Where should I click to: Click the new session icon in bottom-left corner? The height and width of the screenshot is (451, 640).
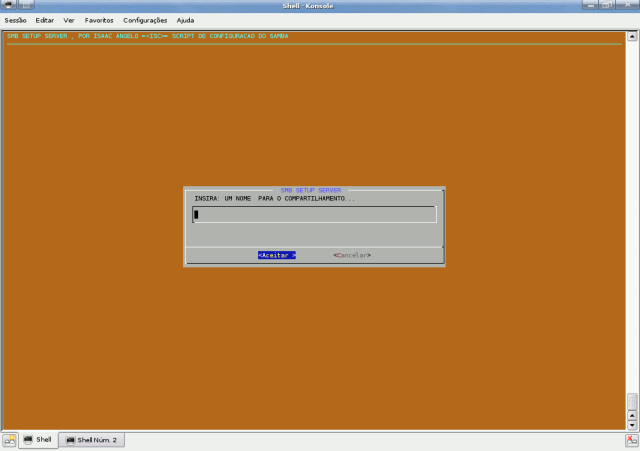9,440
